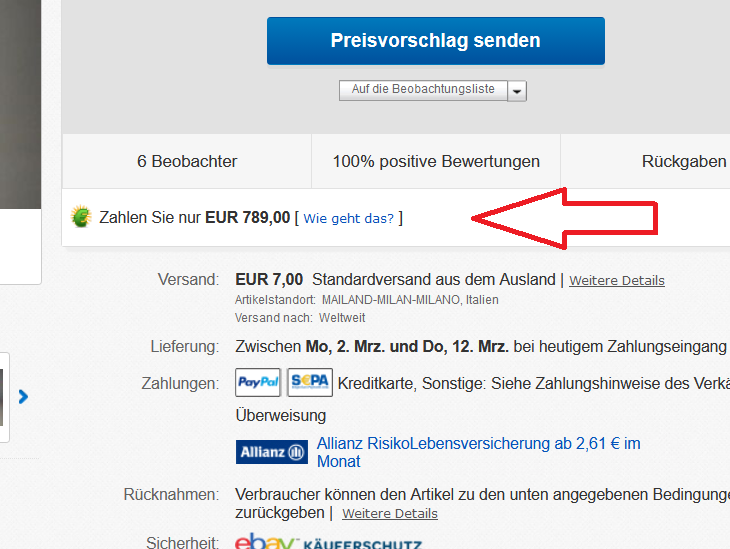Image resolution: width=730 pixels, height=549 pixels.
Task: Select 100% positive Bewertungen cell
Action: point(436,161)
